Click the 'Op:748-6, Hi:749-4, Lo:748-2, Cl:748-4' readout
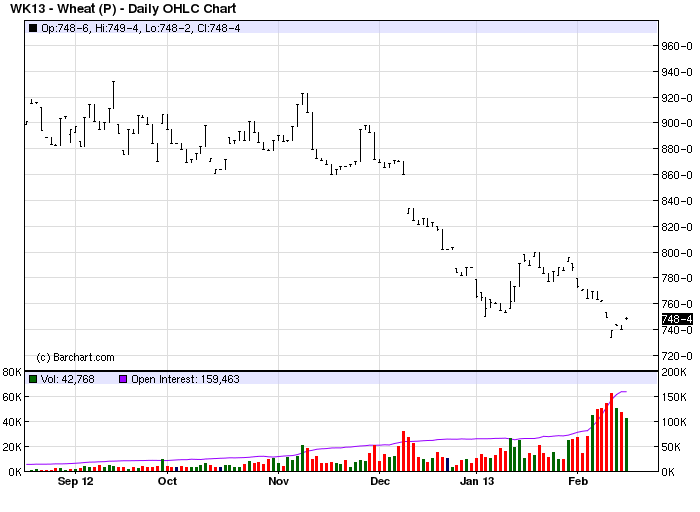 (141, 28)
